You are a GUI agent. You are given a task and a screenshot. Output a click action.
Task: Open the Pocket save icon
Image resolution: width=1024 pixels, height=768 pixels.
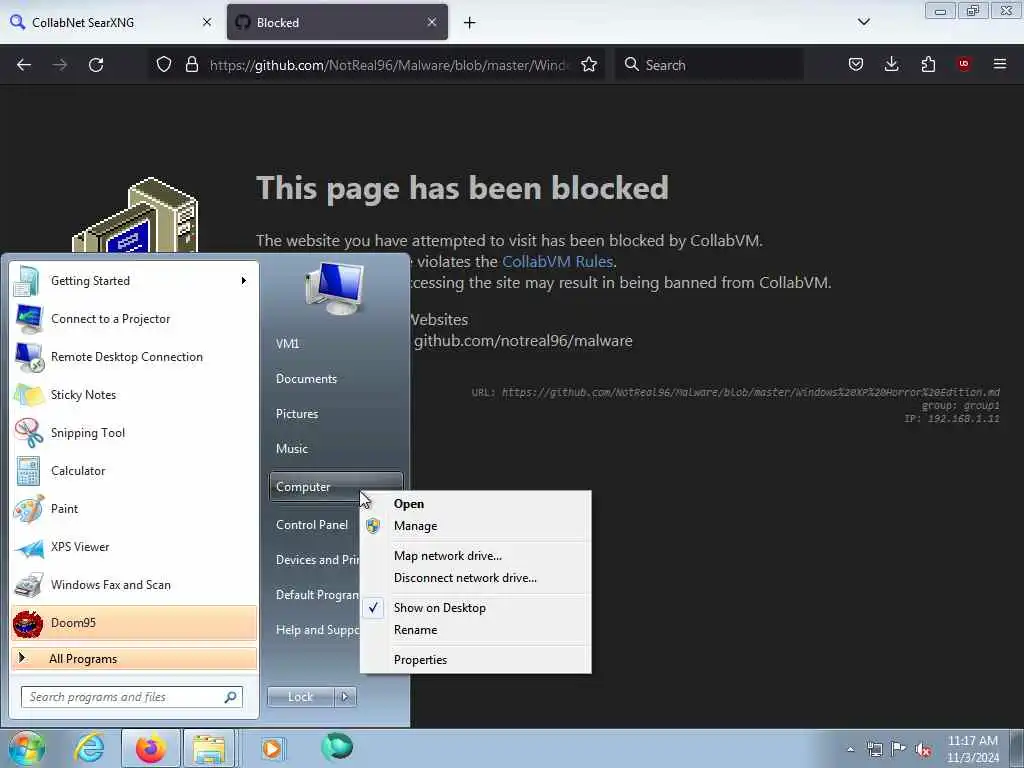(x=856, y=64)
